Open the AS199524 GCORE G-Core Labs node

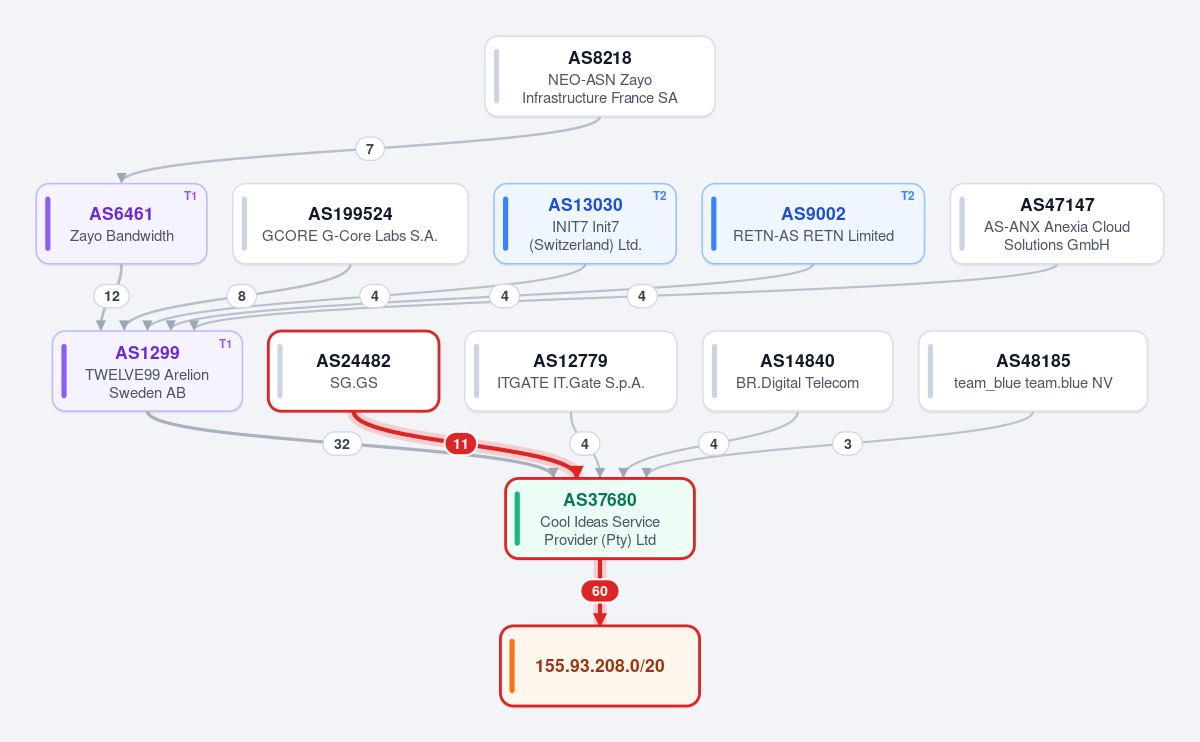[350, 224]
